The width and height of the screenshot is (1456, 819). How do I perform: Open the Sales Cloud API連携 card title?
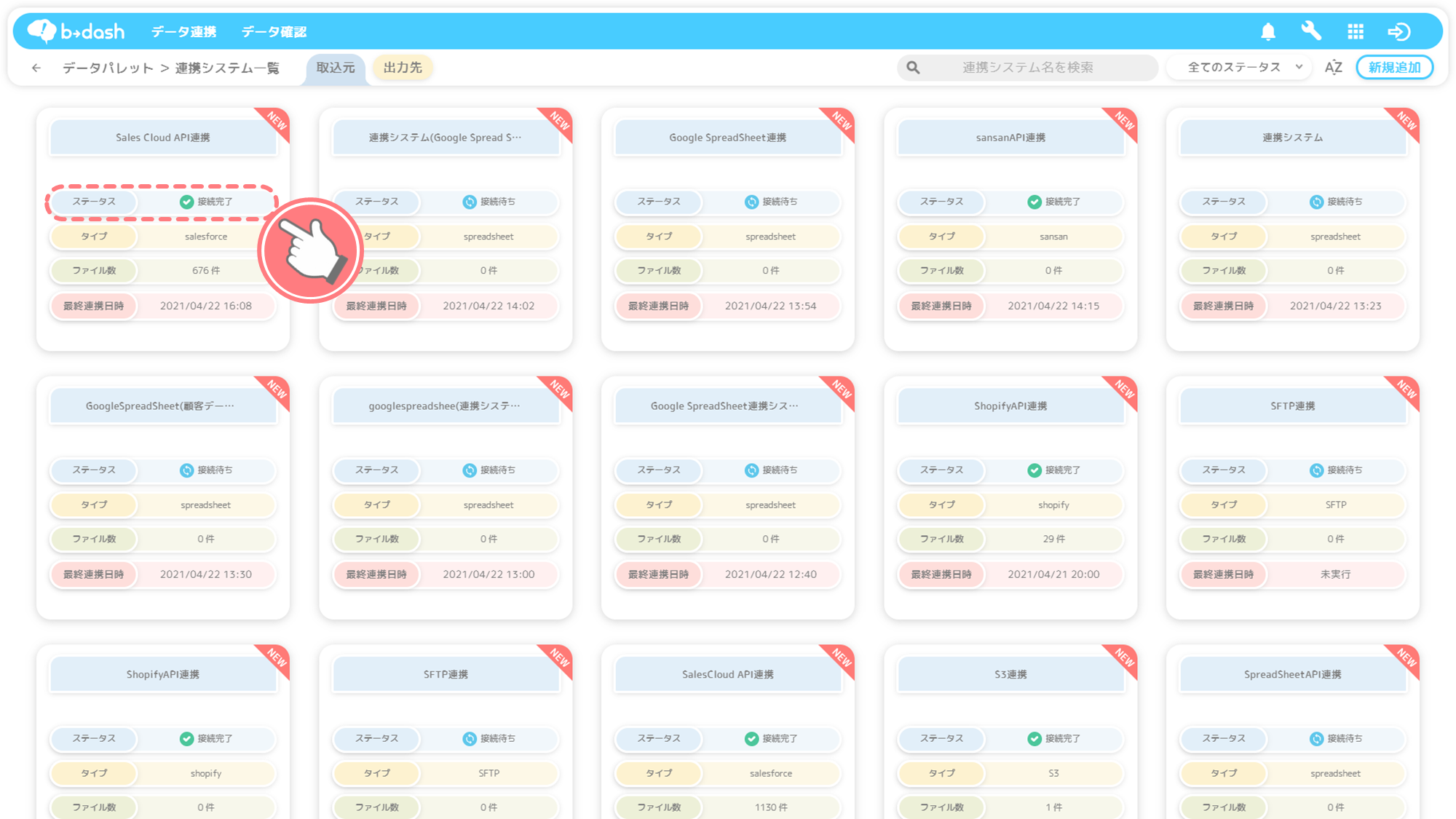tap(163, 138)
